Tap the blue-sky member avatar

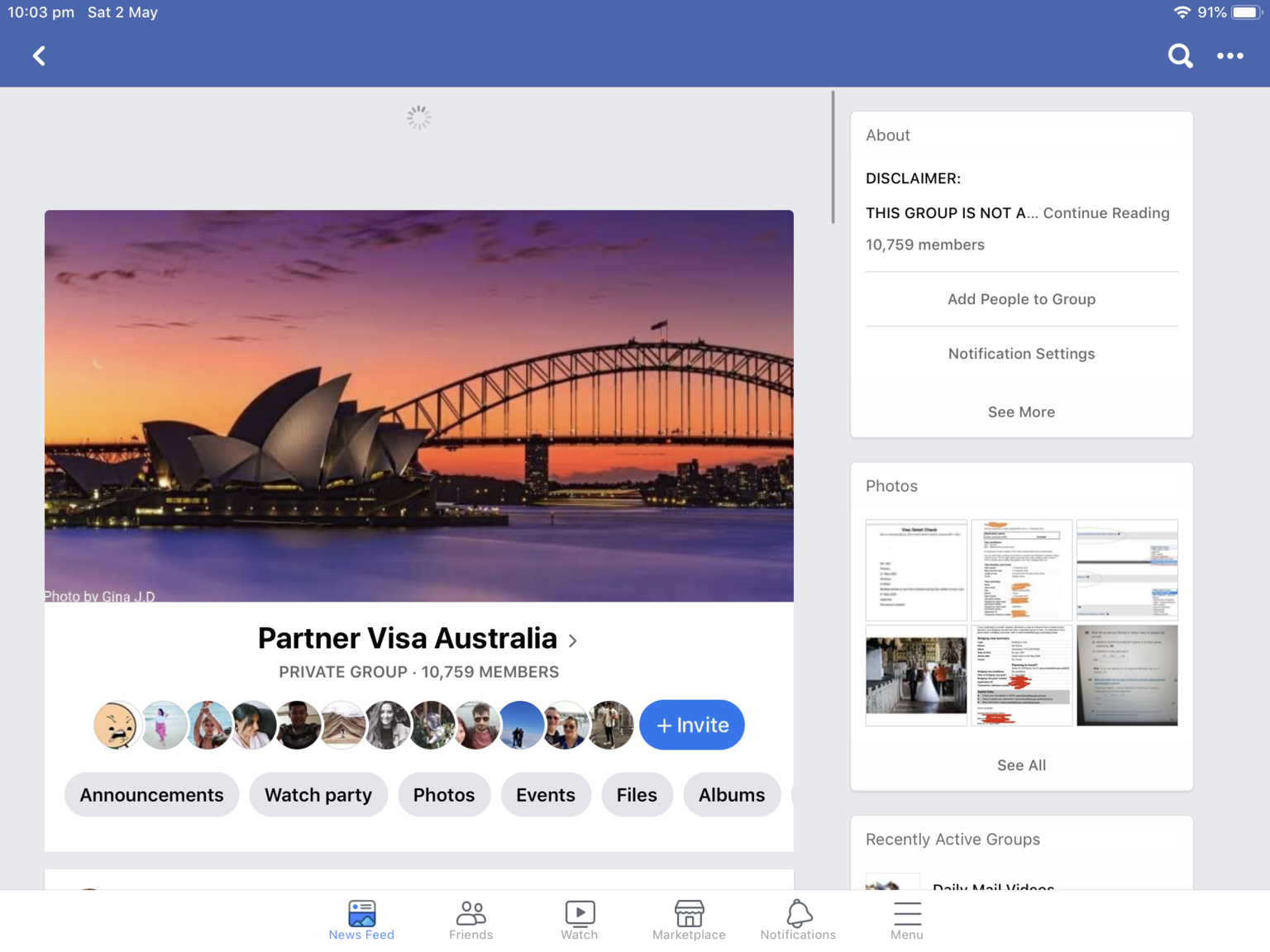click(521, 725)
